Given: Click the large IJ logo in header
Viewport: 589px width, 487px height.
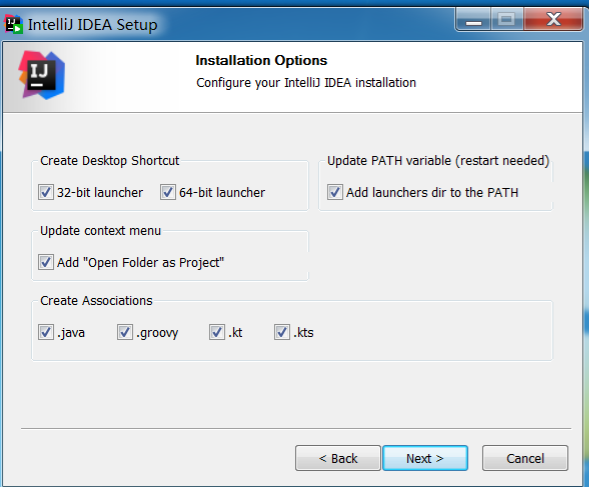Looking at the screenshot, I should pos(42,75).
